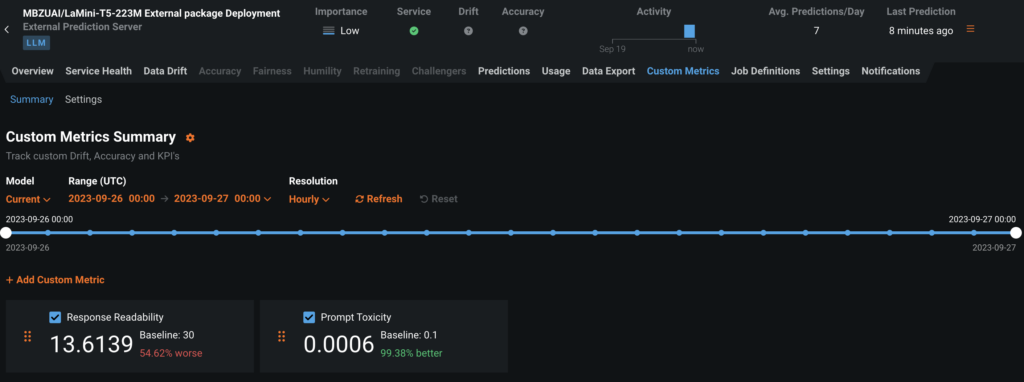Click the gear icon next to Custom Metrics Summary
Viewport: 1024px width, 382px height.
pyautogui.click(x=190, y=138)
